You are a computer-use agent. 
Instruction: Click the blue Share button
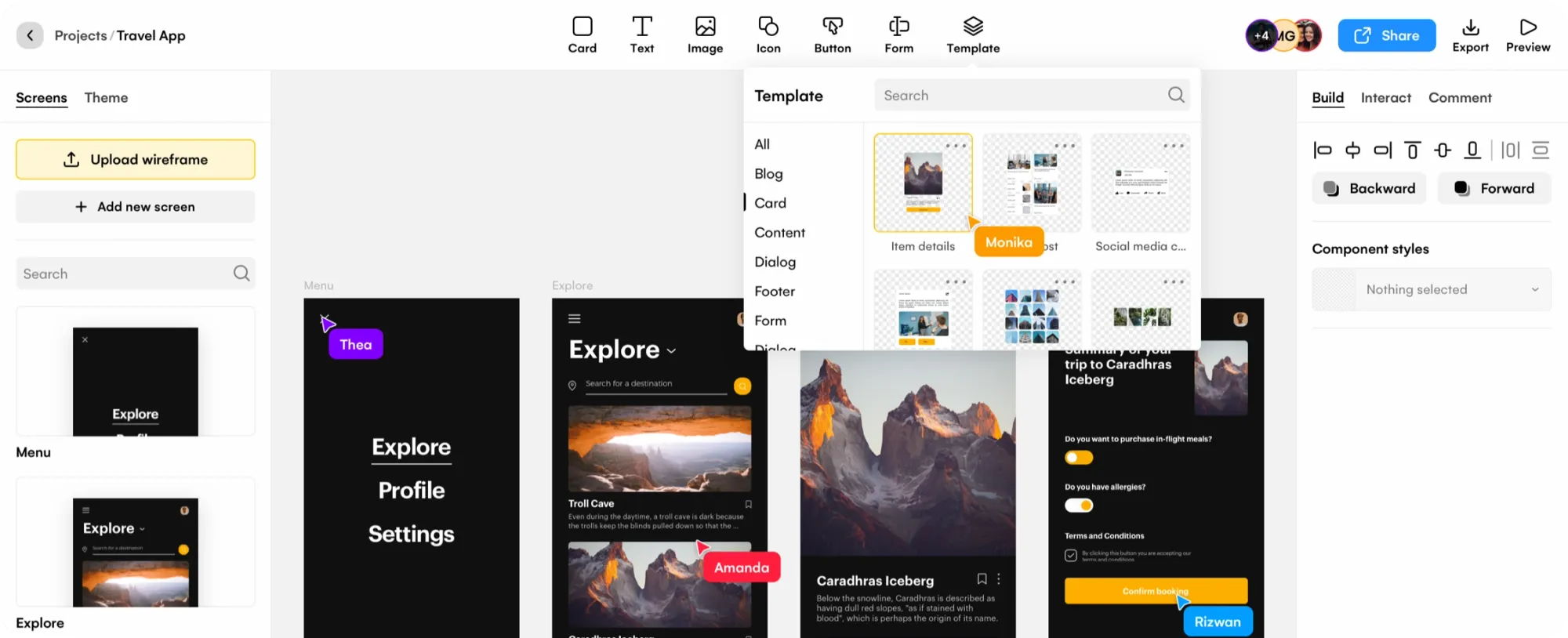(x=1387, y=35)
